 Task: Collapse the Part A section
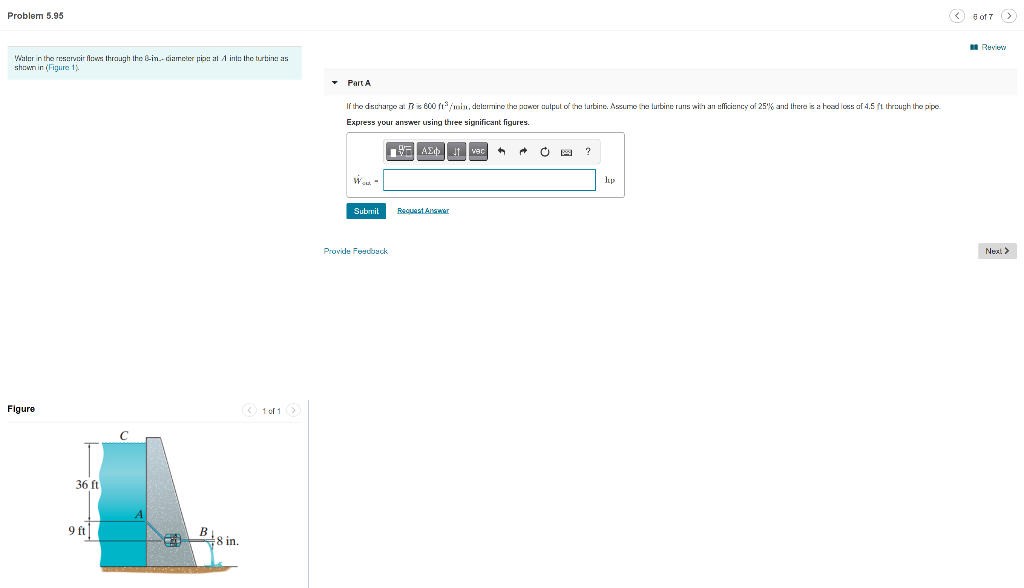click(335, 83)
